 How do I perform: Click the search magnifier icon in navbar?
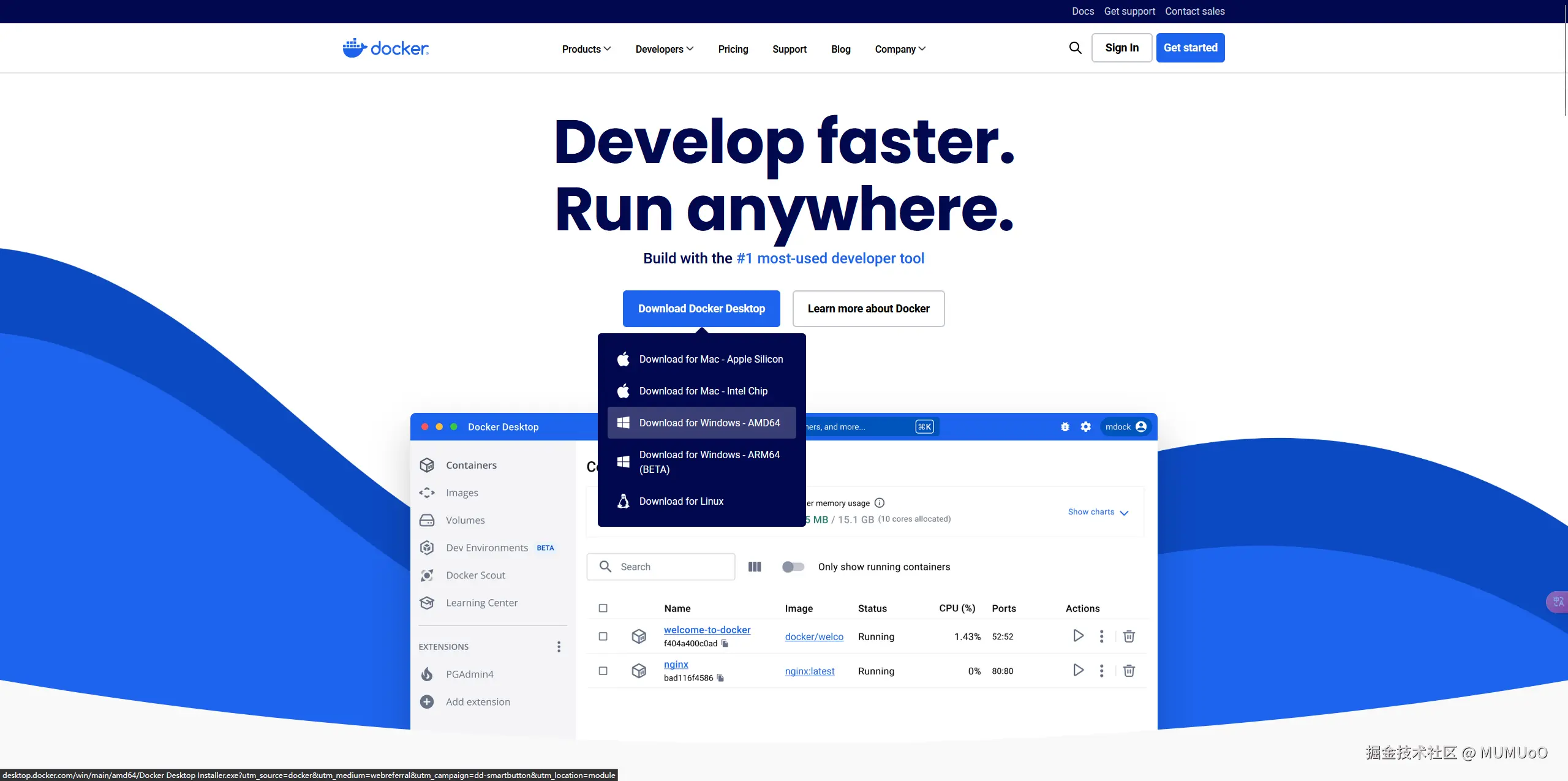[x=1075, y=48]
